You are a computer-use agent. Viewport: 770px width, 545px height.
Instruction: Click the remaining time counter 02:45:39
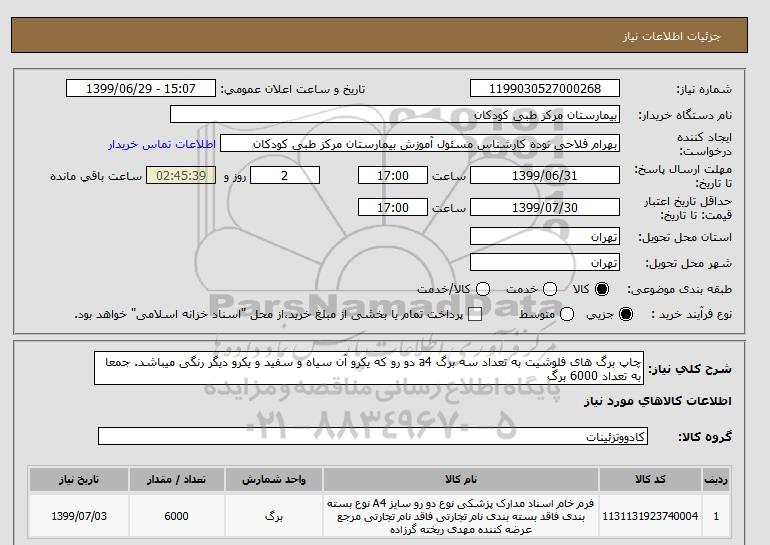181,175
